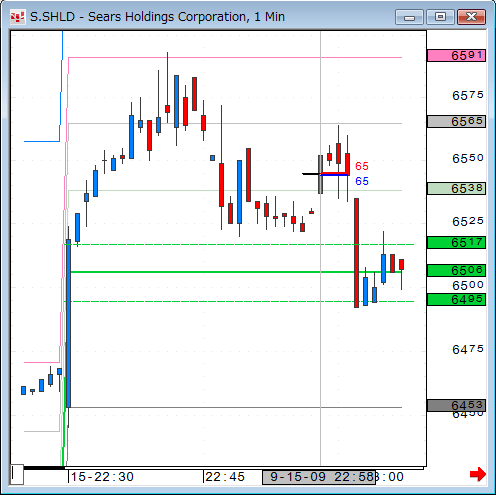Click the green 6506 price marker
496x495 pixels.
tap(456, 270)
